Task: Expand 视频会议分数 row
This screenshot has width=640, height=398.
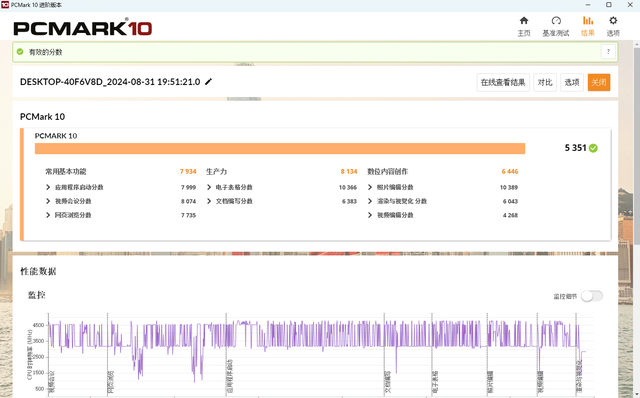Action: click(48, 201)
